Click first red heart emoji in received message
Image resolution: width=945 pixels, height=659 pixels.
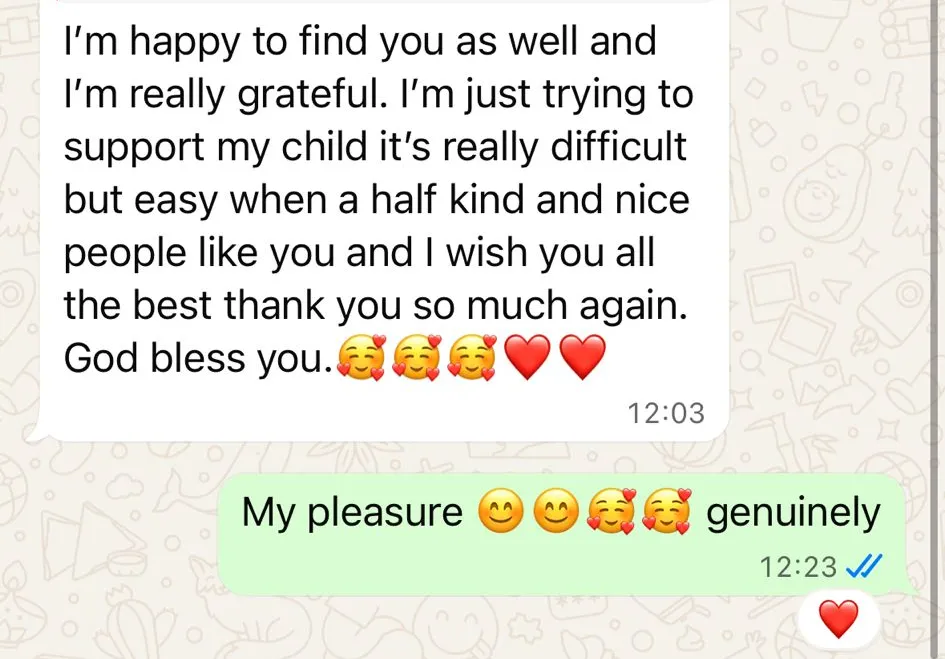tap(527, 358)
